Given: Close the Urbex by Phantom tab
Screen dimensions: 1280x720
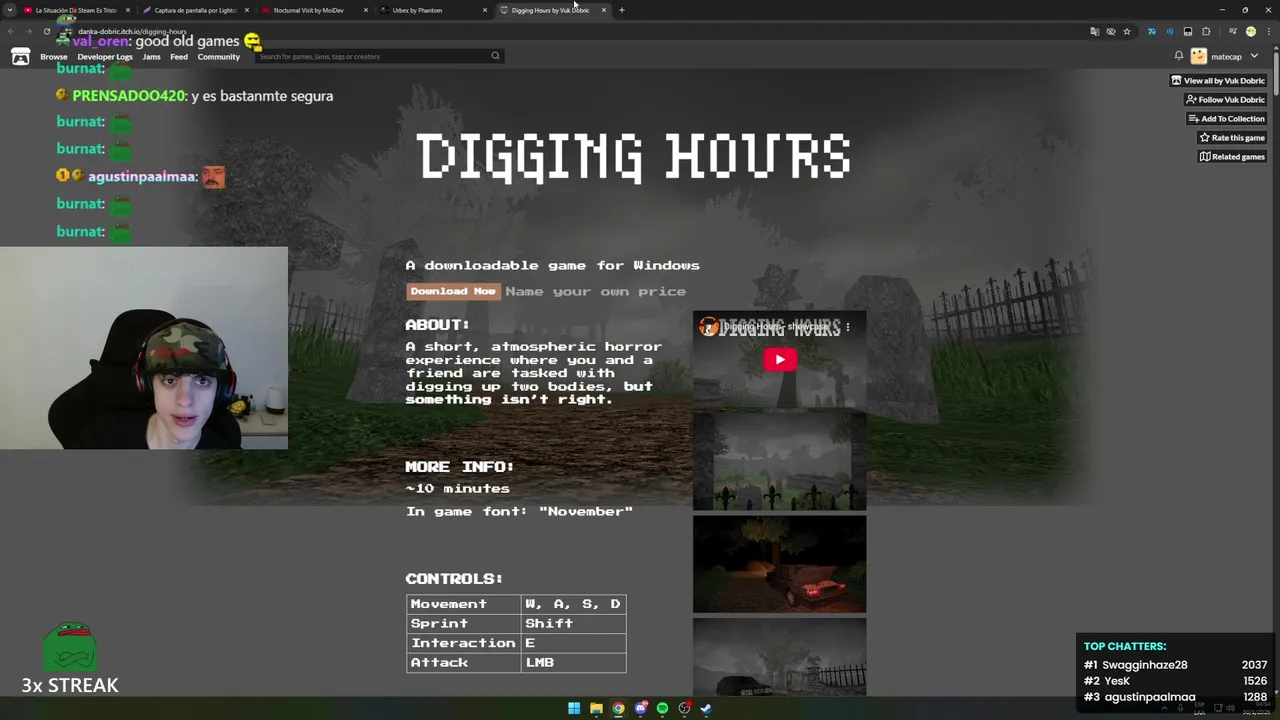Looking at the screenshot, I should (485, 10).
